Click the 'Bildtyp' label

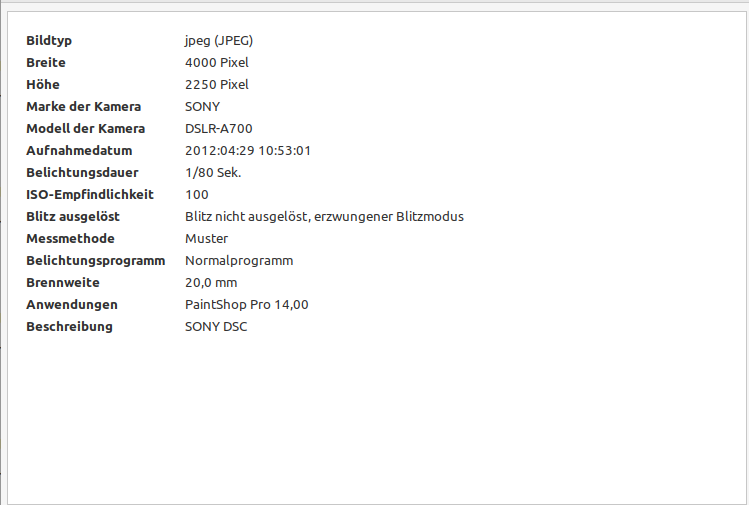pyautogui.click(x=49, y=41)
